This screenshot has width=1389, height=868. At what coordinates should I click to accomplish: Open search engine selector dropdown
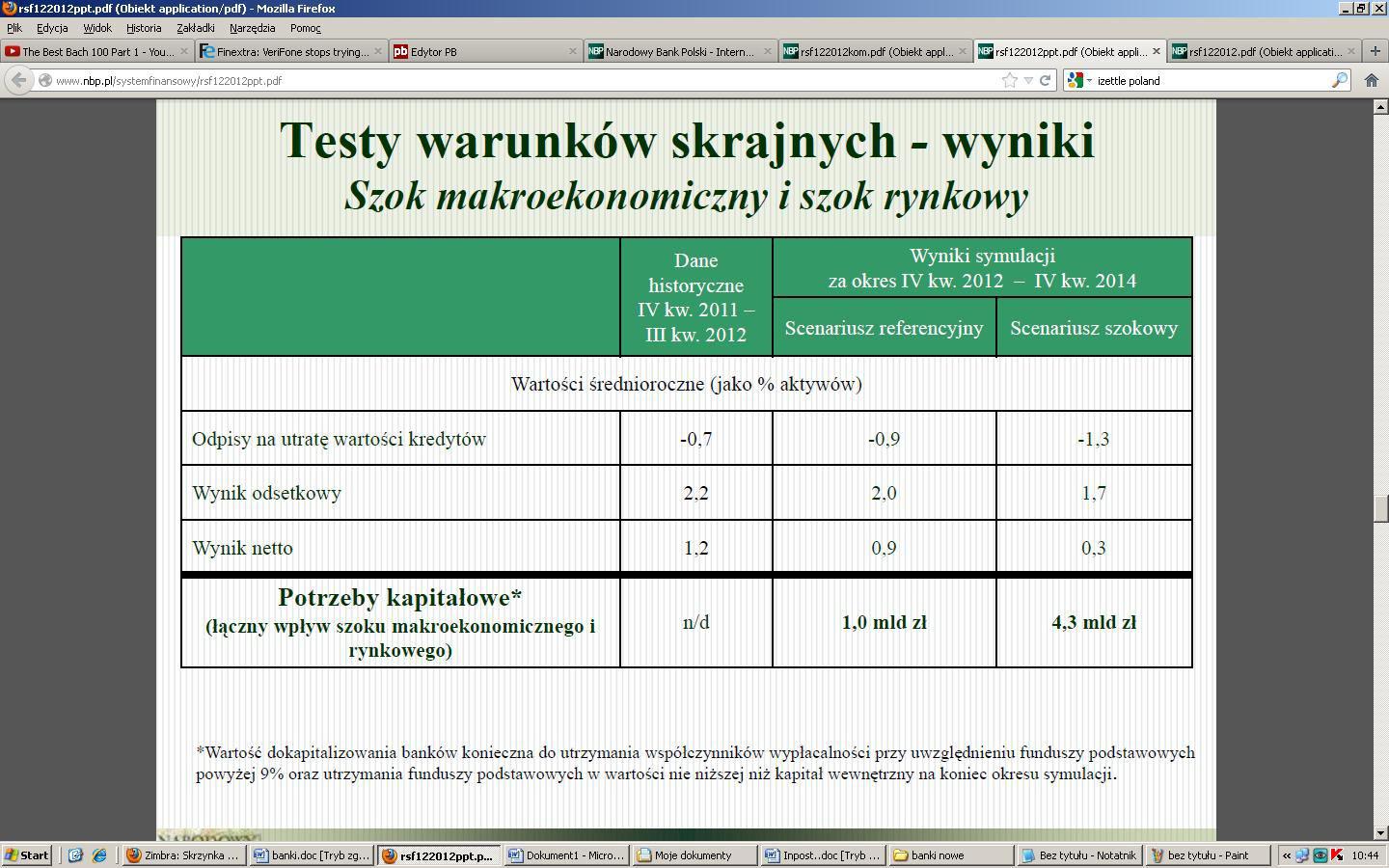tap(1080, 80)
